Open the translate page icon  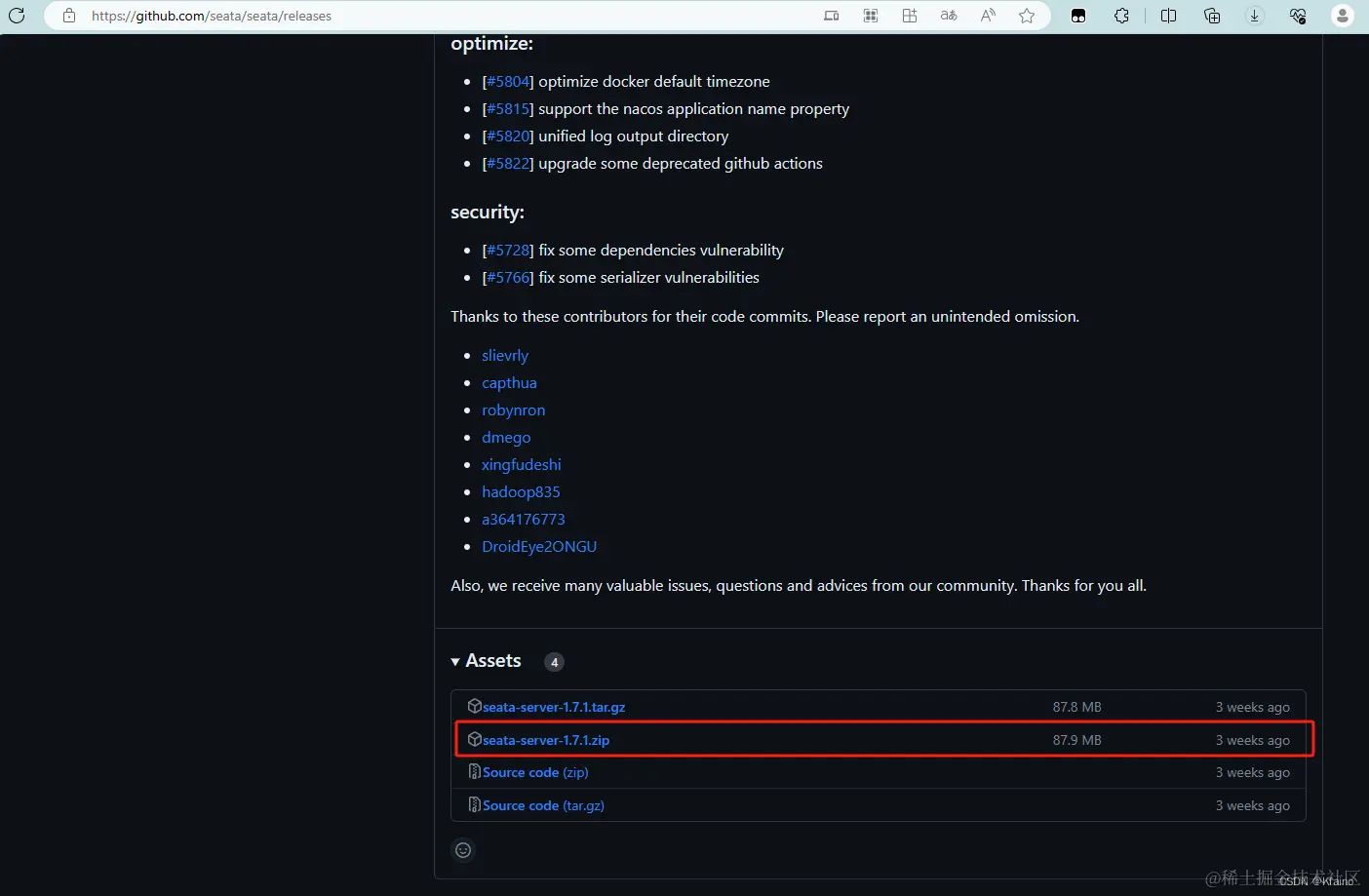click(949, 16)
